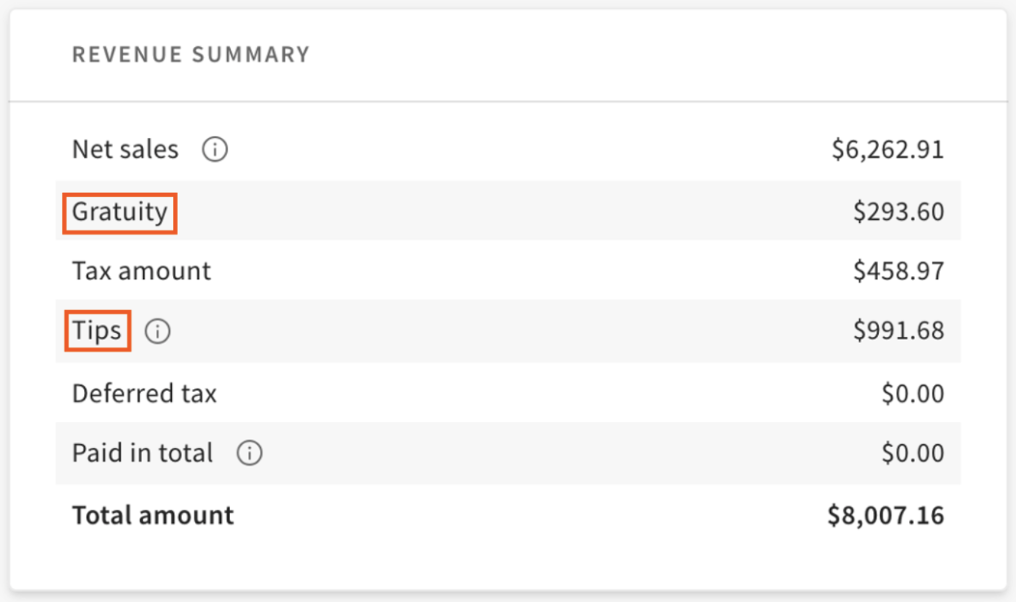Click the Deferred tax label
The image size is (1016, 602).
pos(144,393)
